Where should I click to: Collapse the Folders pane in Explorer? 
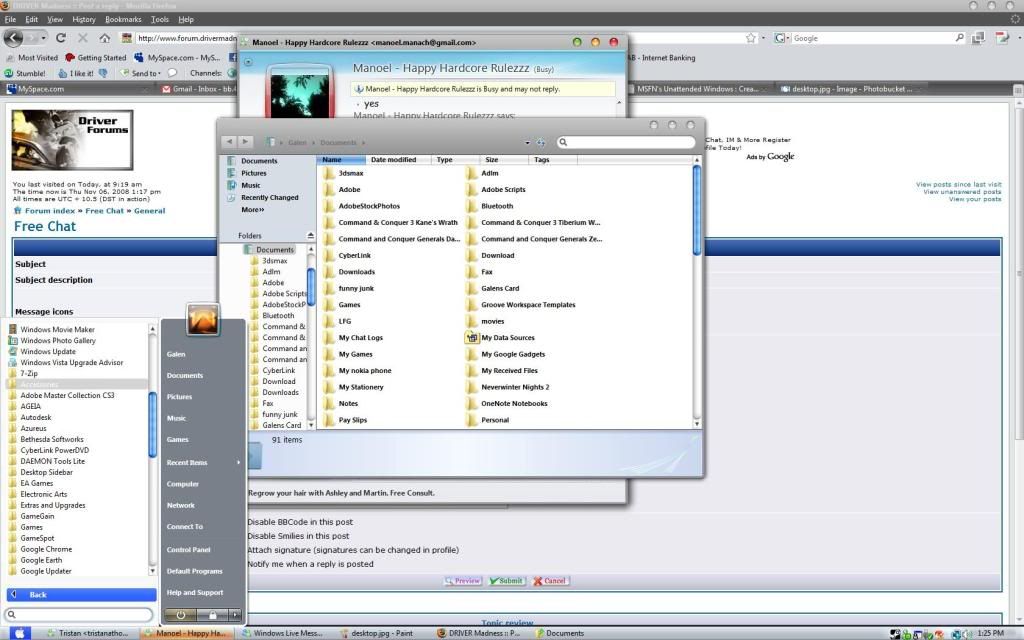tap(311, 236)
